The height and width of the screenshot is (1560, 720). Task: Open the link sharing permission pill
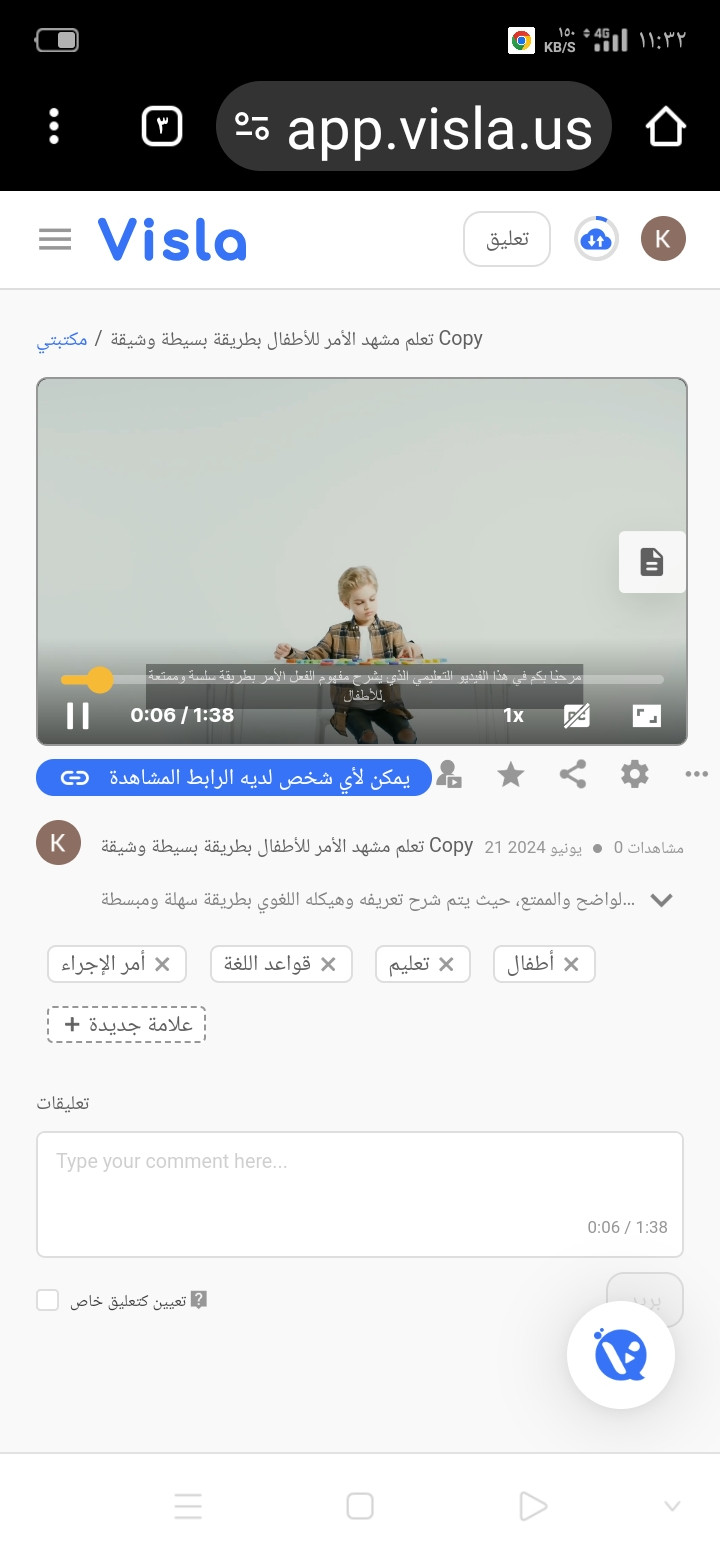tap(234, 778)
